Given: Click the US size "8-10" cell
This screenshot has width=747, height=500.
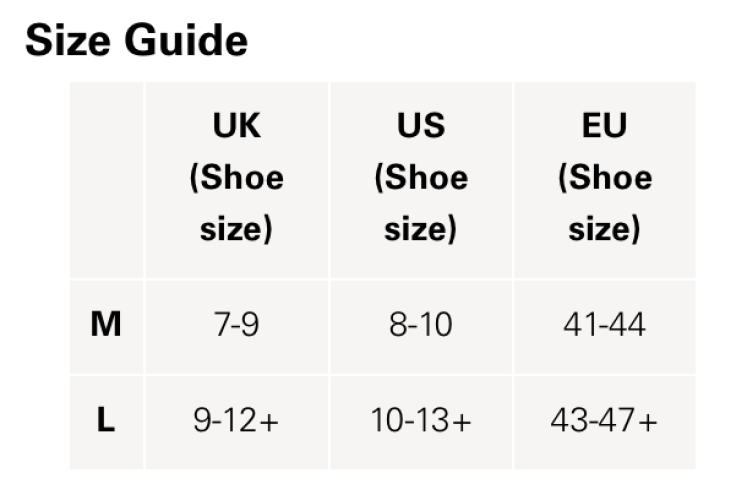Looking at the screenshot, I should 420,325.
